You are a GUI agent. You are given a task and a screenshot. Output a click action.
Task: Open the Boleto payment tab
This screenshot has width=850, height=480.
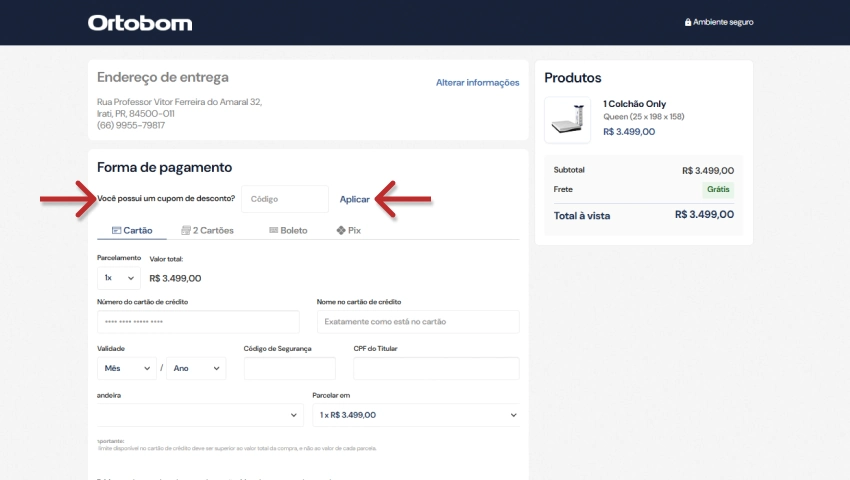[288, 230]
